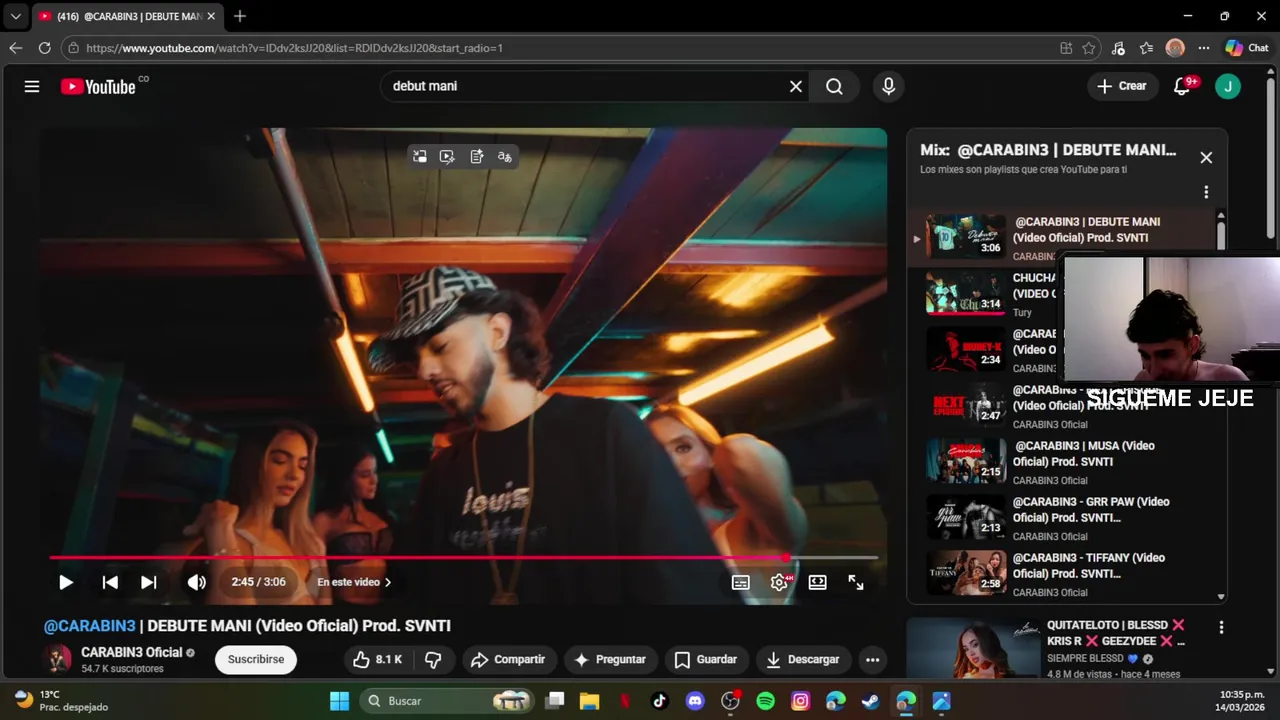
Task: Open the YouTube hamburger guide menu
Action: (x=32, y=86)
